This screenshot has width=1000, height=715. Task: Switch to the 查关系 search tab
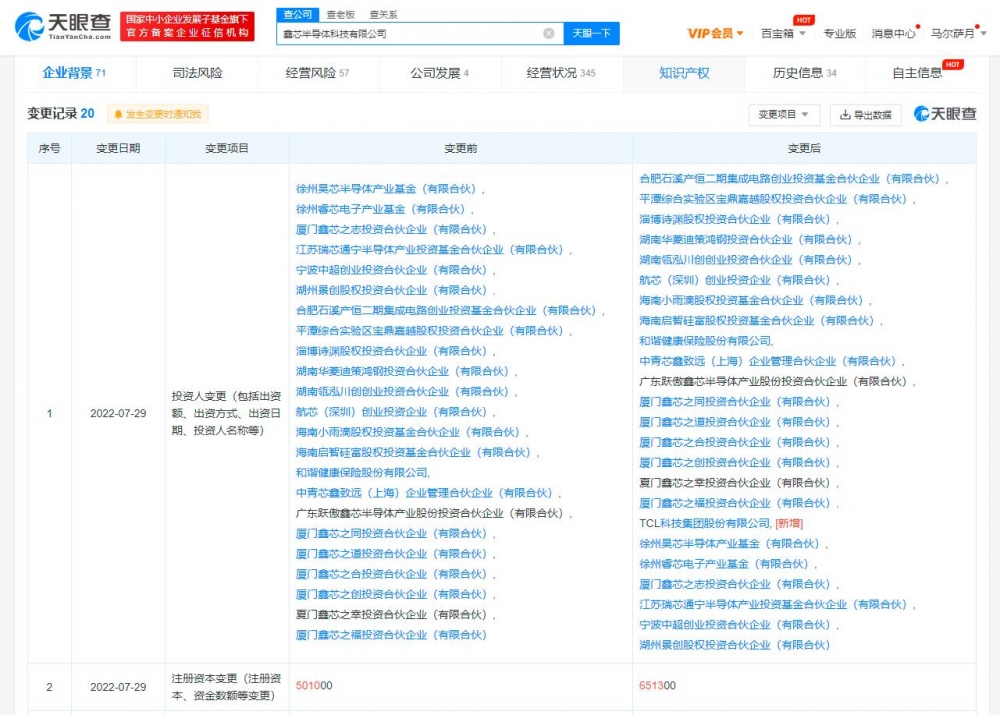[383, 15]
